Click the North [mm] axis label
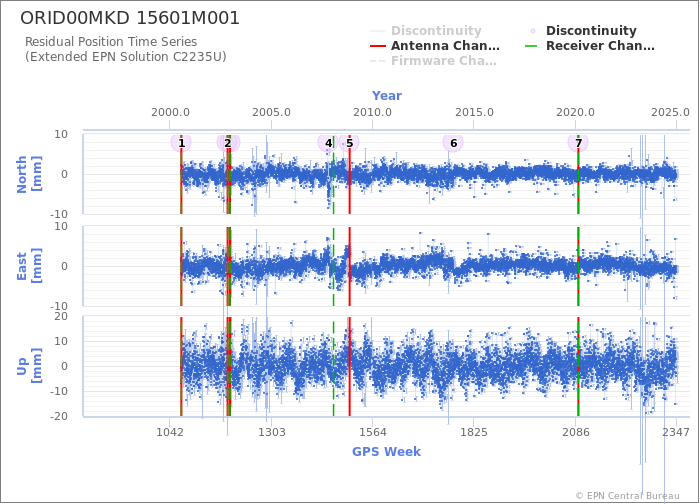The width and height of the screenshot is (700, 504). click(29, 174)
